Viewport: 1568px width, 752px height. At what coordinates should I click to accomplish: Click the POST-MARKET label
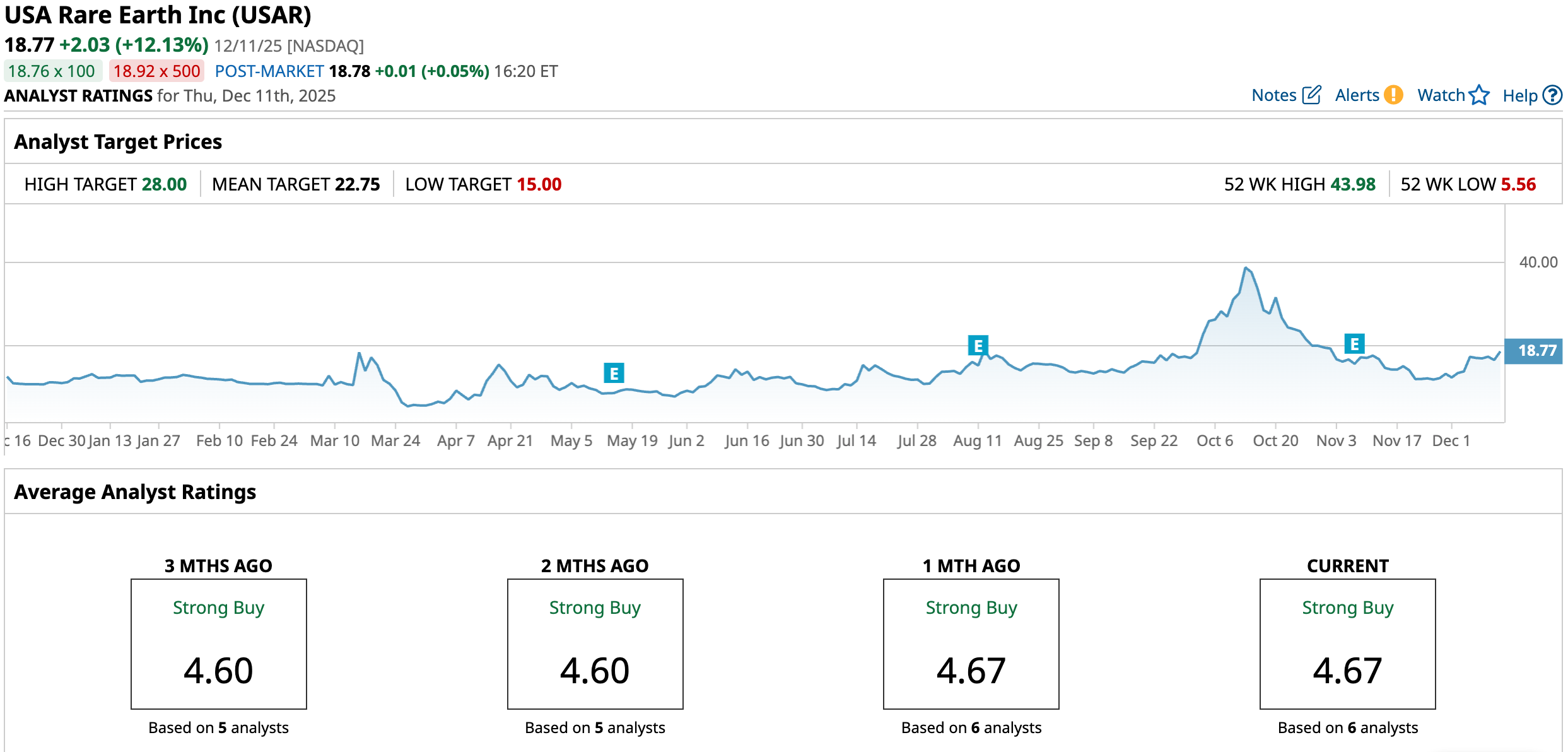pyautogui.click(x=269, y=71)
